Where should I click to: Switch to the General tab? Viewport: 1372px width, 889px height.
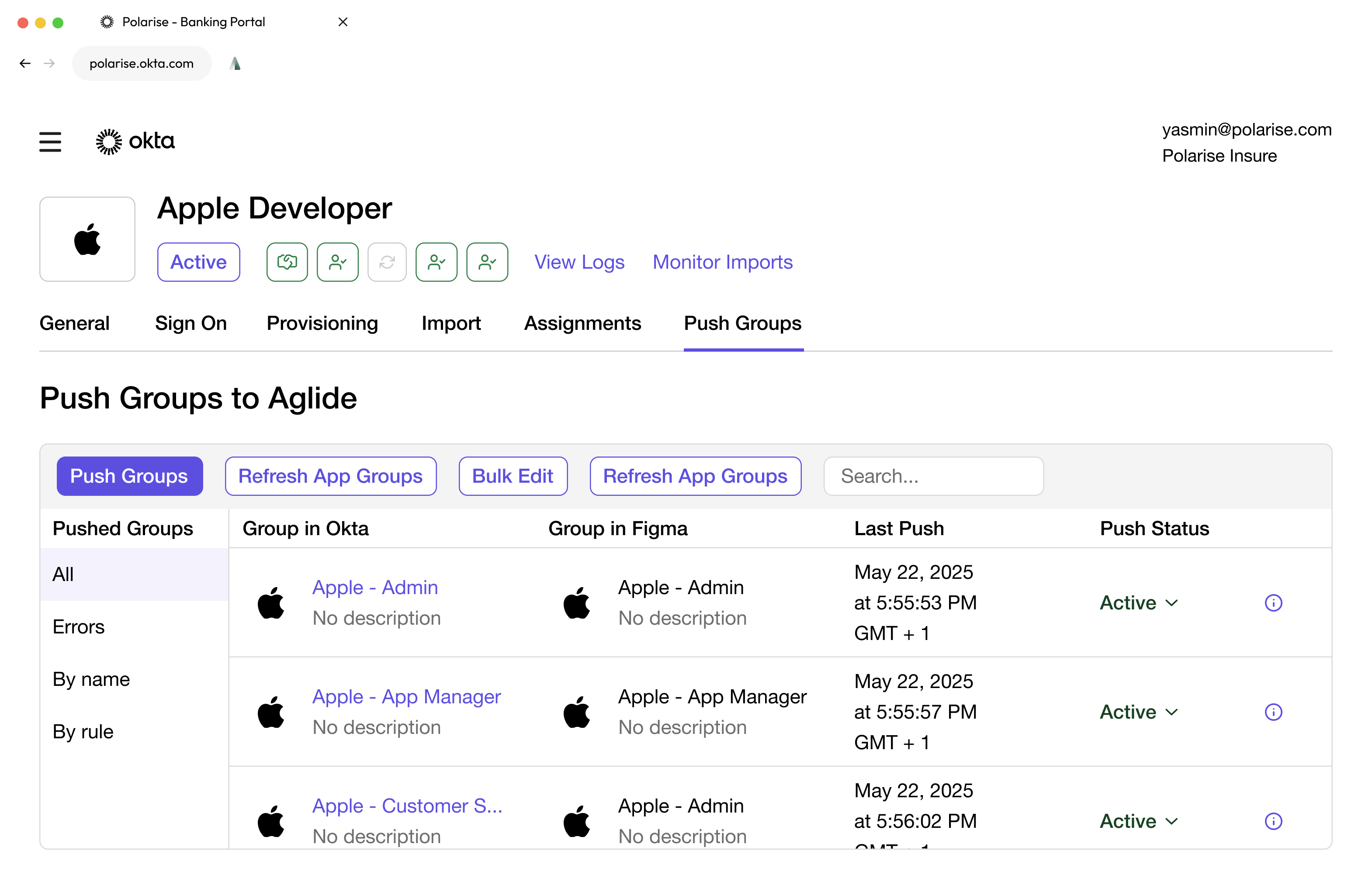coord(74,323)
